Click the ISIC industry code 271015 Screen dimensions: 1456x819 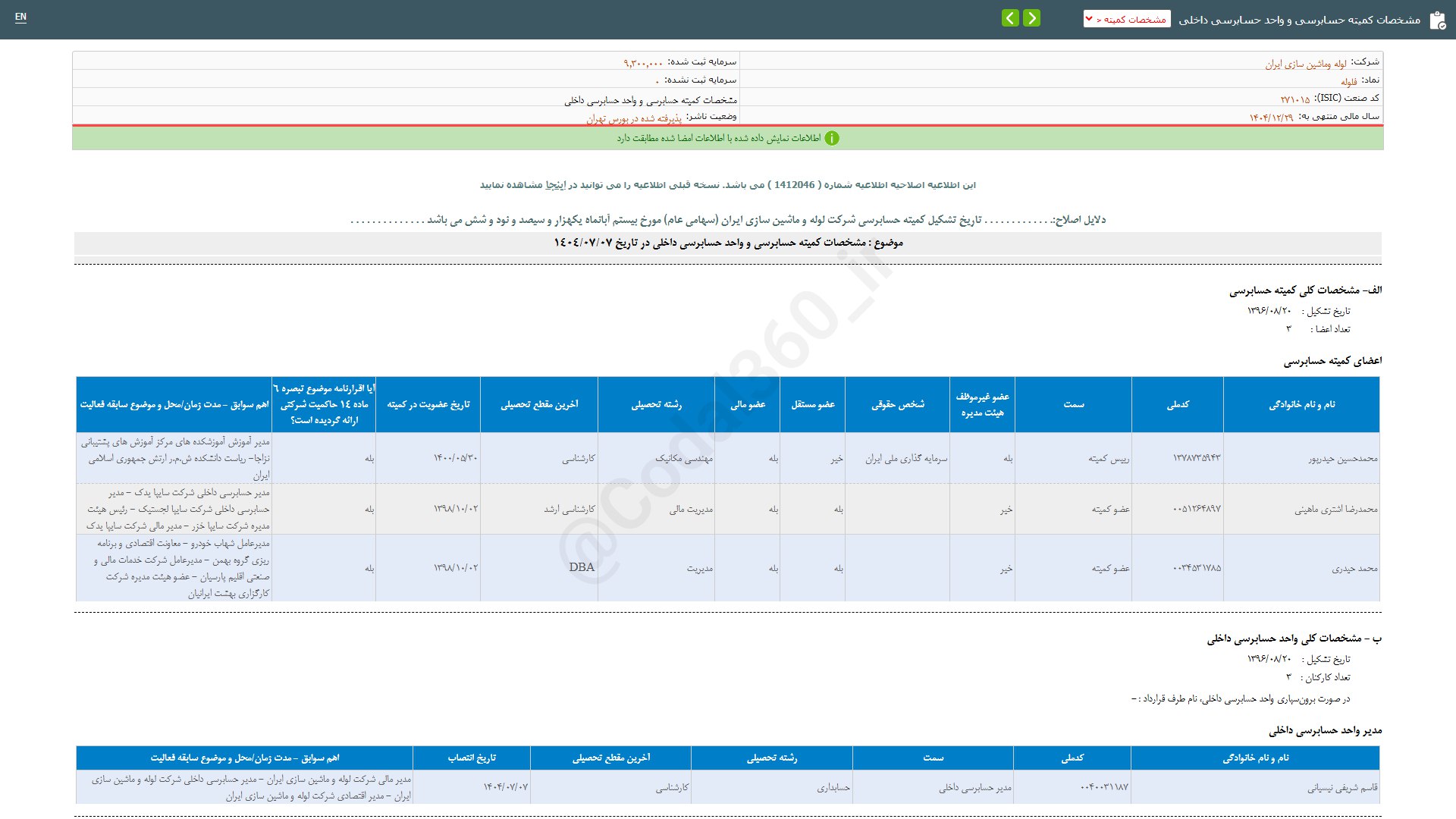pyautogui.click(x=1295, y=99)
